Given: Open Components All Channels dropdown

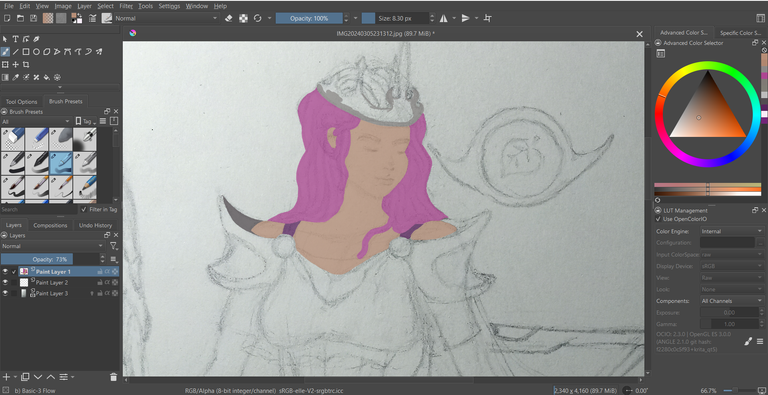Looking at the screenshot, I should point(731,301).
